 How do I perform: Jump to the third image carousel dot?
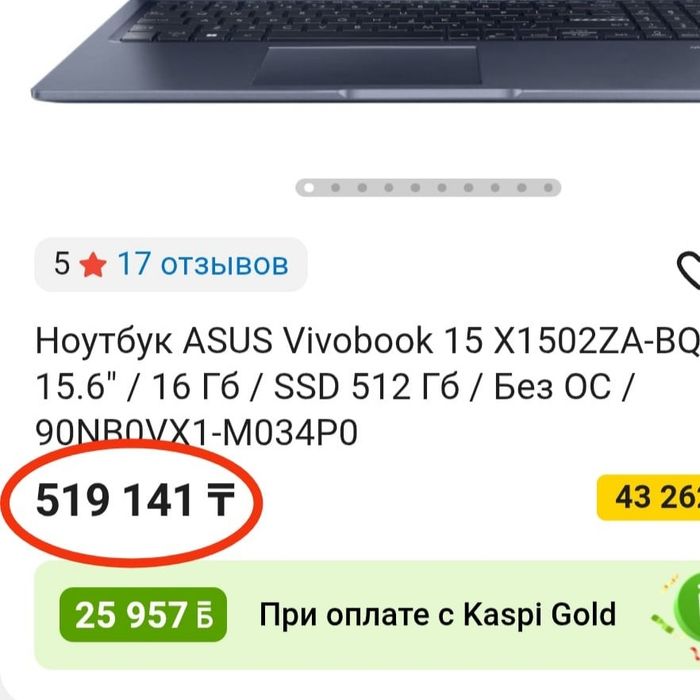click(362, 188)
